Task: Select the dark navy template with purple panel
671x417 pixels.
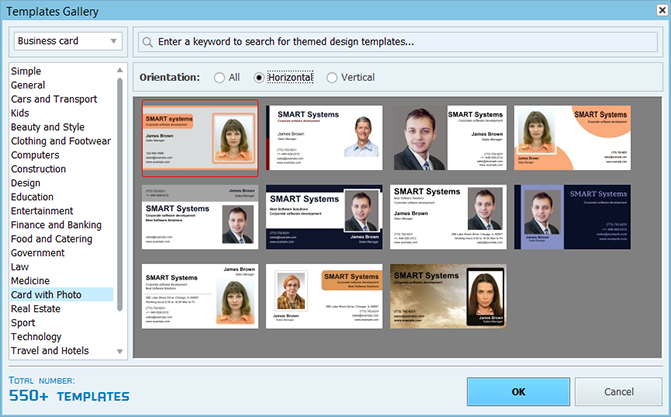Action: pos(572,217)
